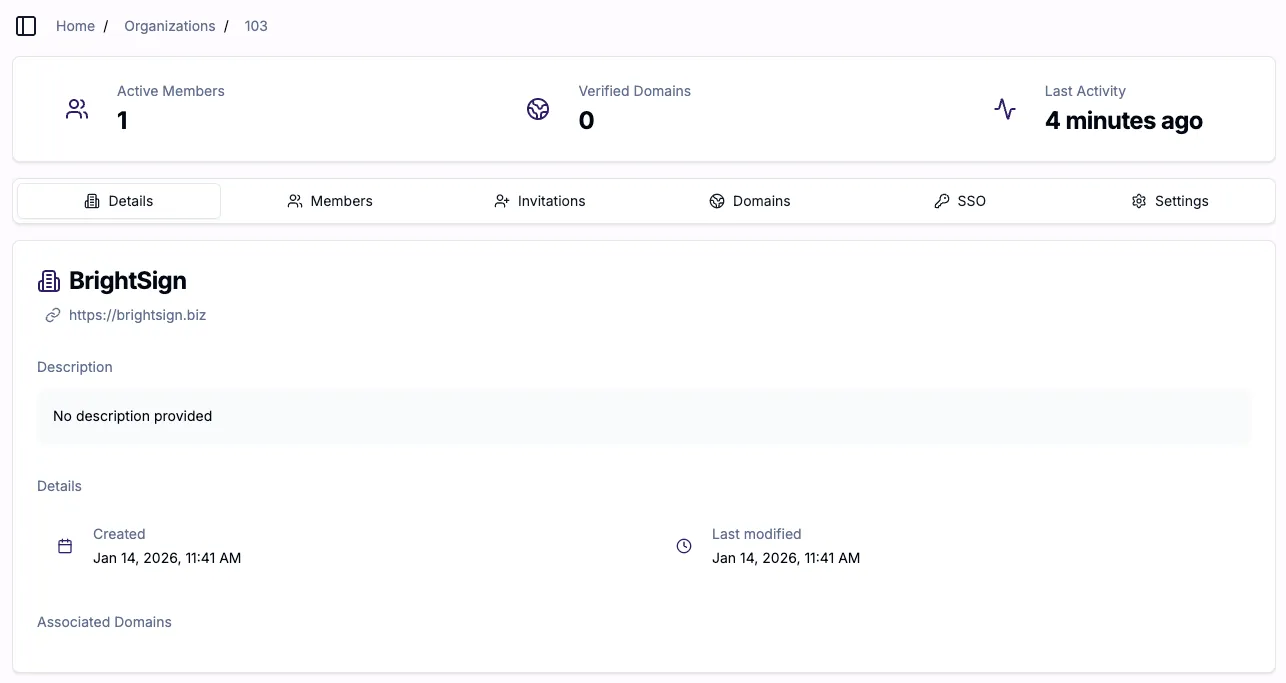Click the 'Details' section heading above Created

pyautogui.click(x=59, y=486)
